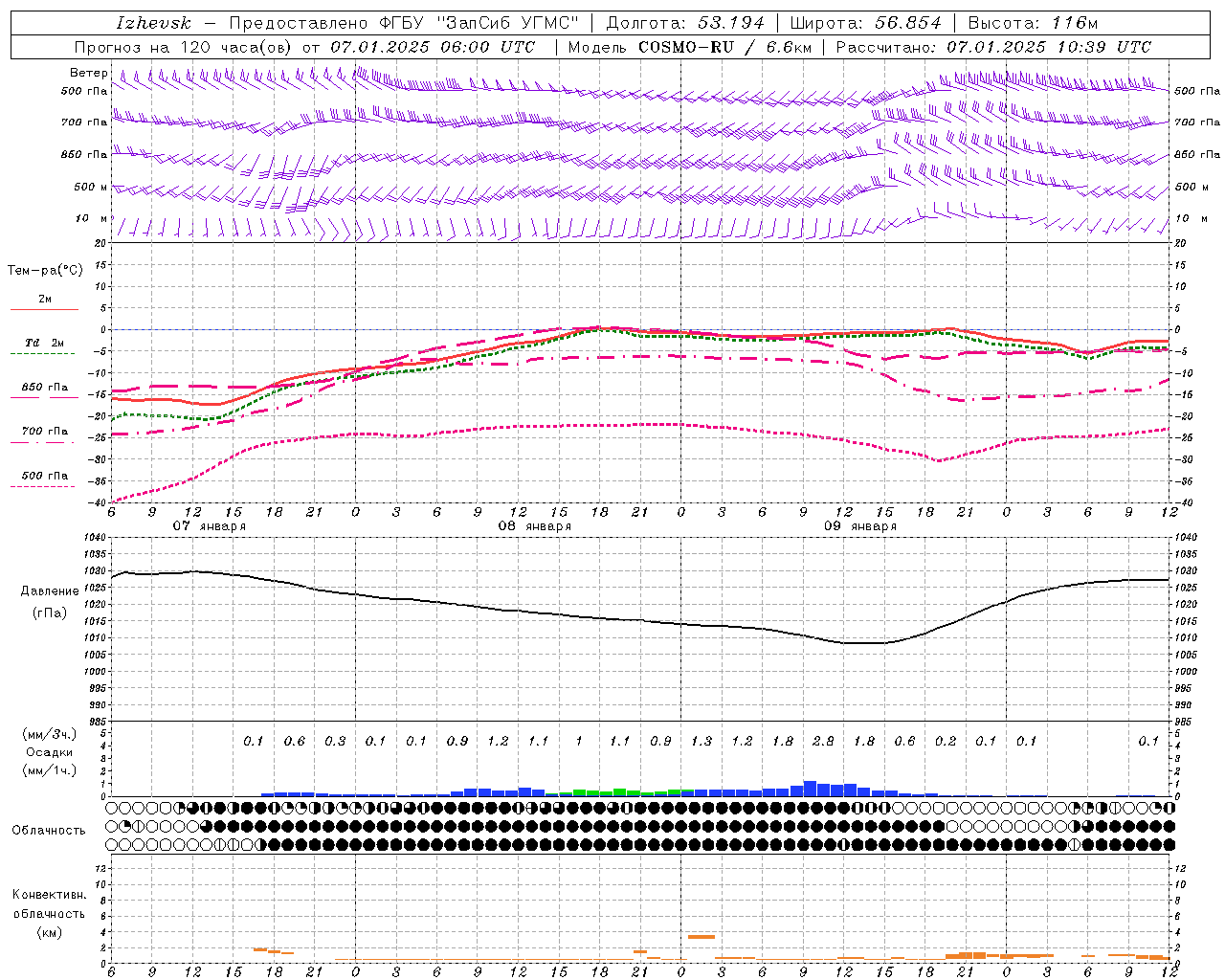1225x980 pixels.
Task: Click the Izhevsk station title
Action: [152, 23]
